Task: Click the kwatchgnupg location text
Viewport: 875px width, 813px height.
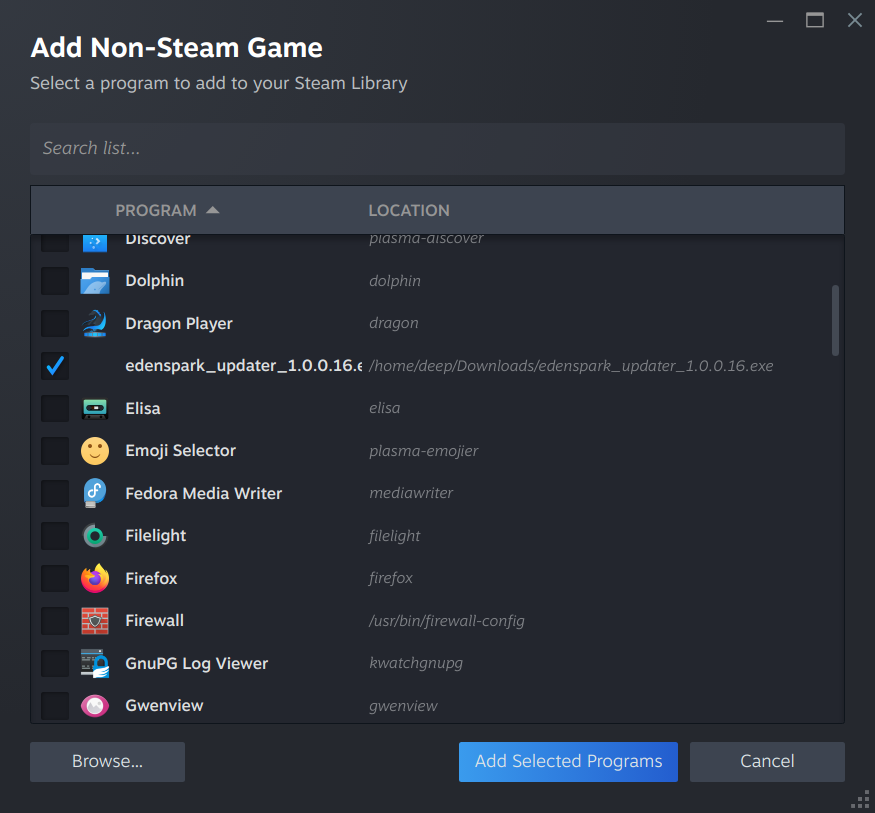Action: [x=416, y=663]
